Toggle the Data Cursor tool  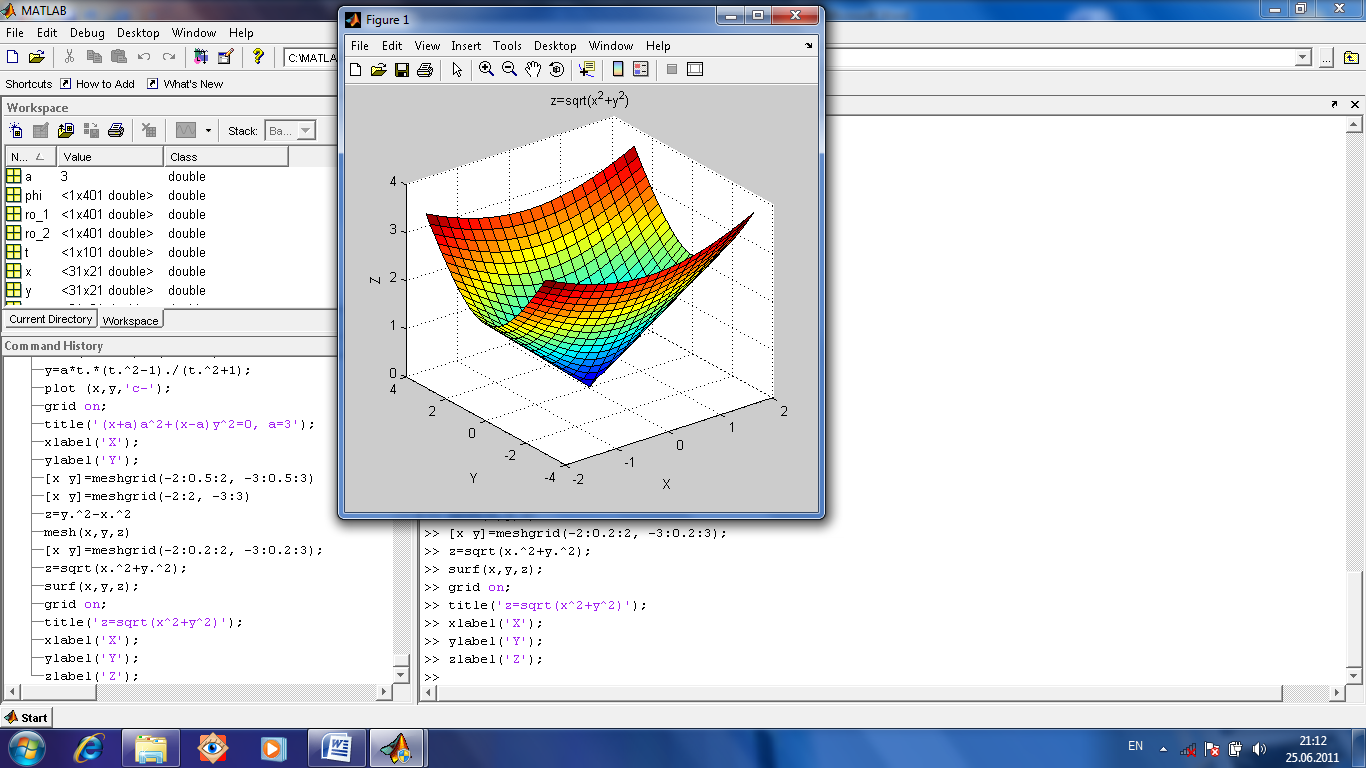(x=586, y=69)
